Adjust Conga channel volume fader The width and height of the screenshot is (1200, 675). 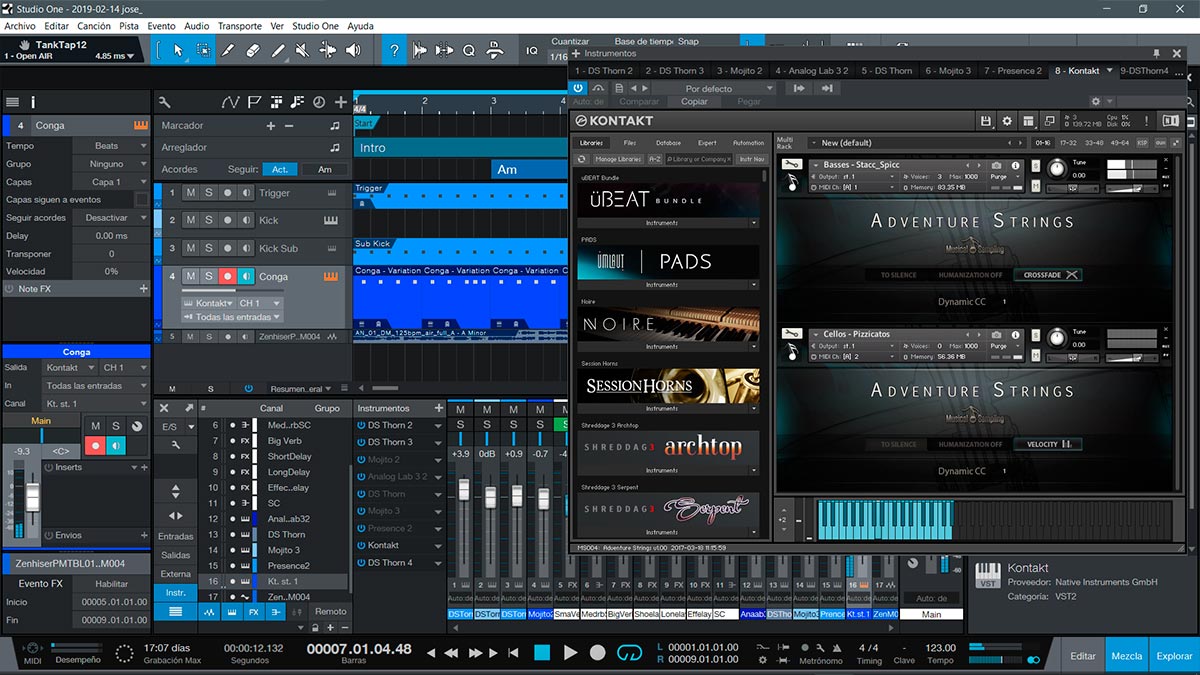point(32,496)
